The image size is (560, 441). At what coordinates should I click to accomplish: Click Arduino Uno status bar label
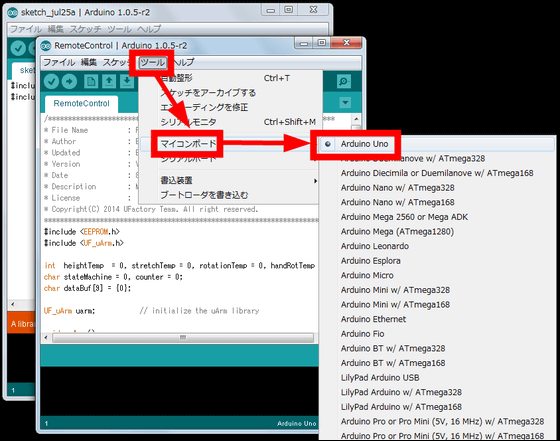pos(296,424)
